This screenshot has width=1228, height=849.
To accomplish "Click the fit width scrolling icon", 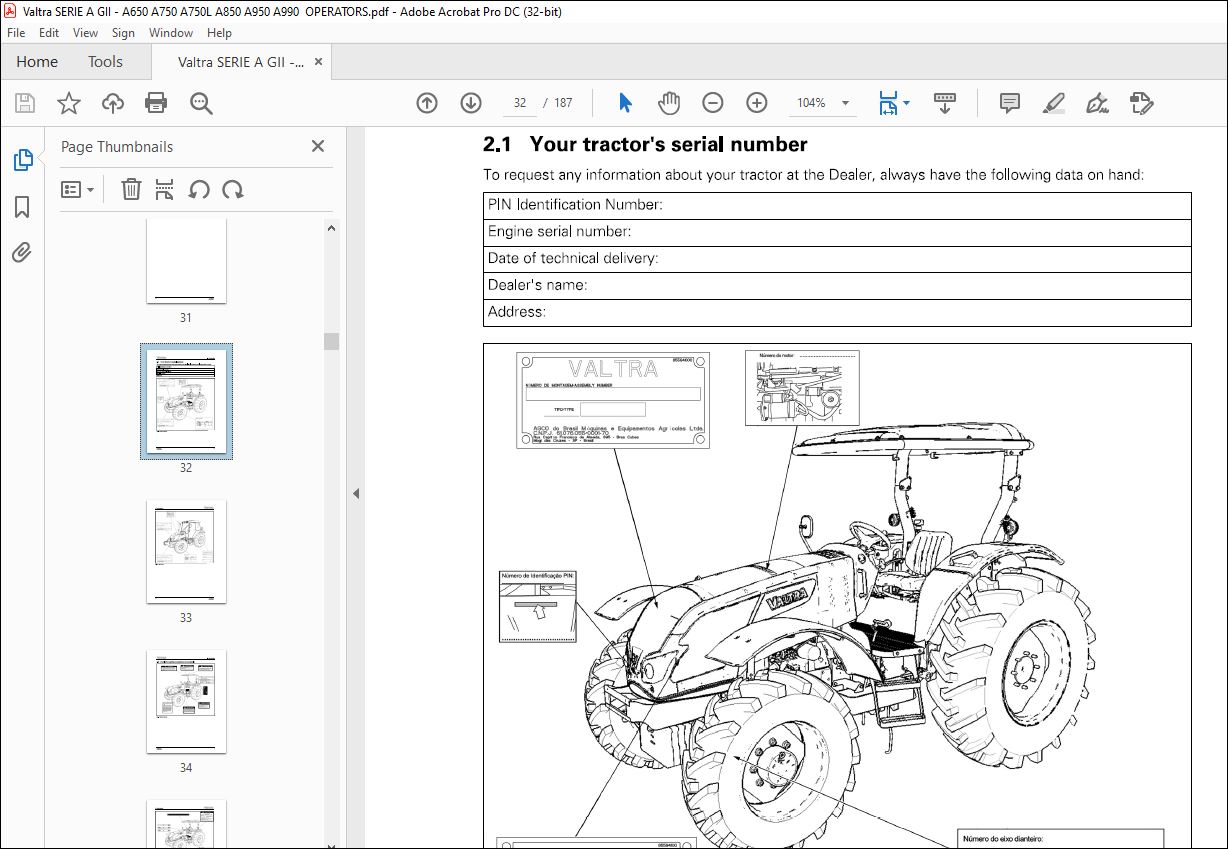I will tap(888, 103).
